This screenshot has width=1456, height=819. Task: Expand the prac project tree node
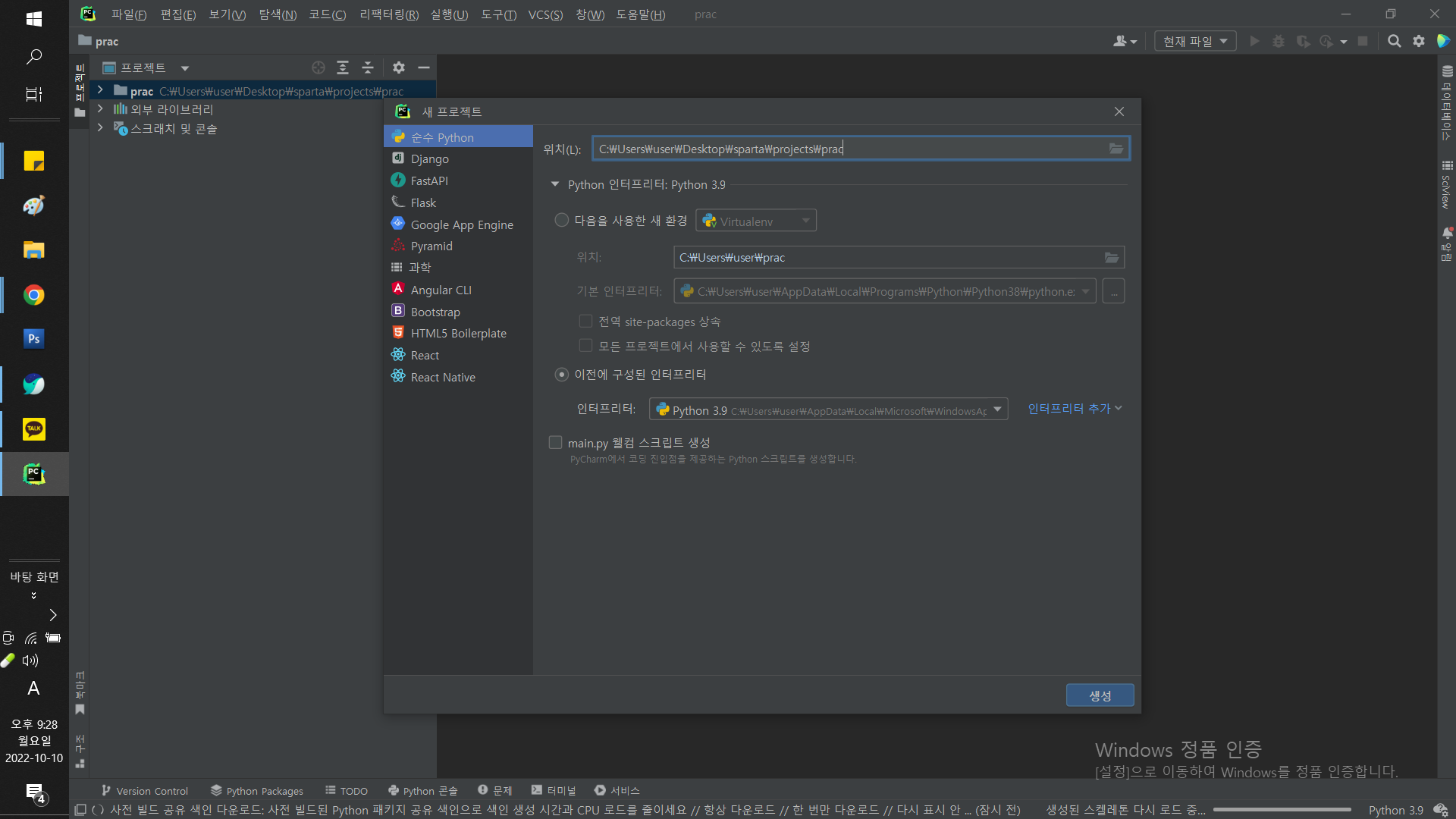100,90
